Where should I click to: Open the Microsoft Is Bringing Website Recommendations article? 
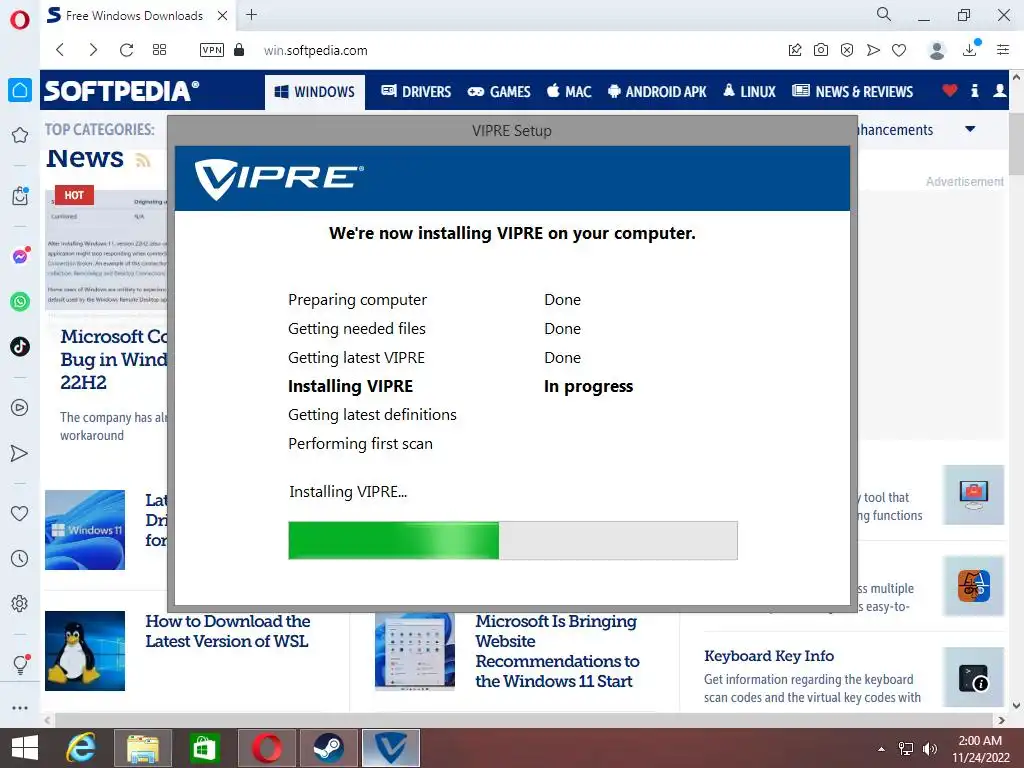click(x=557, y=651)
